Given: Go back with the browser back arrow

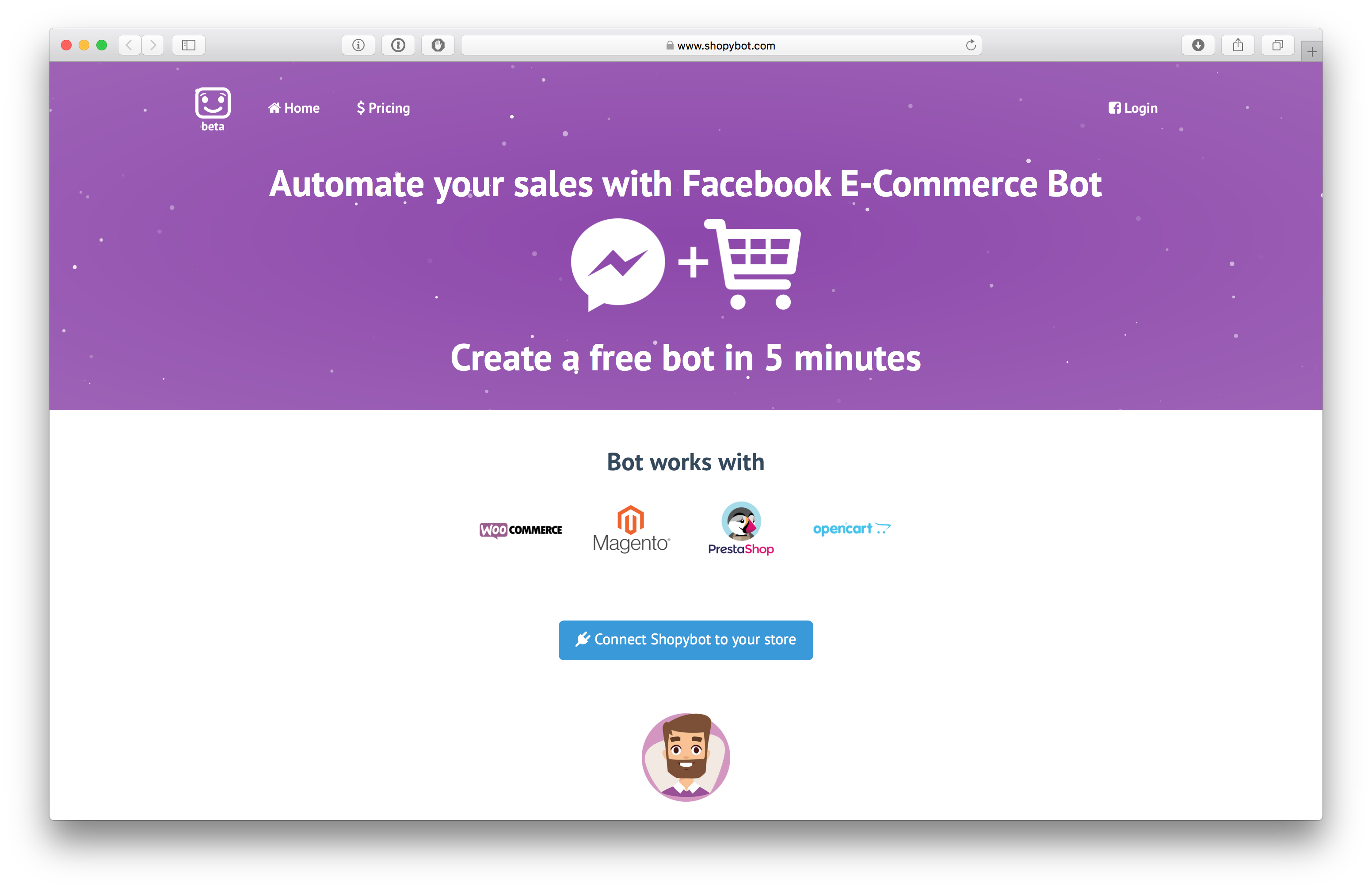Looking at the screenshot, I should [130, 45].
